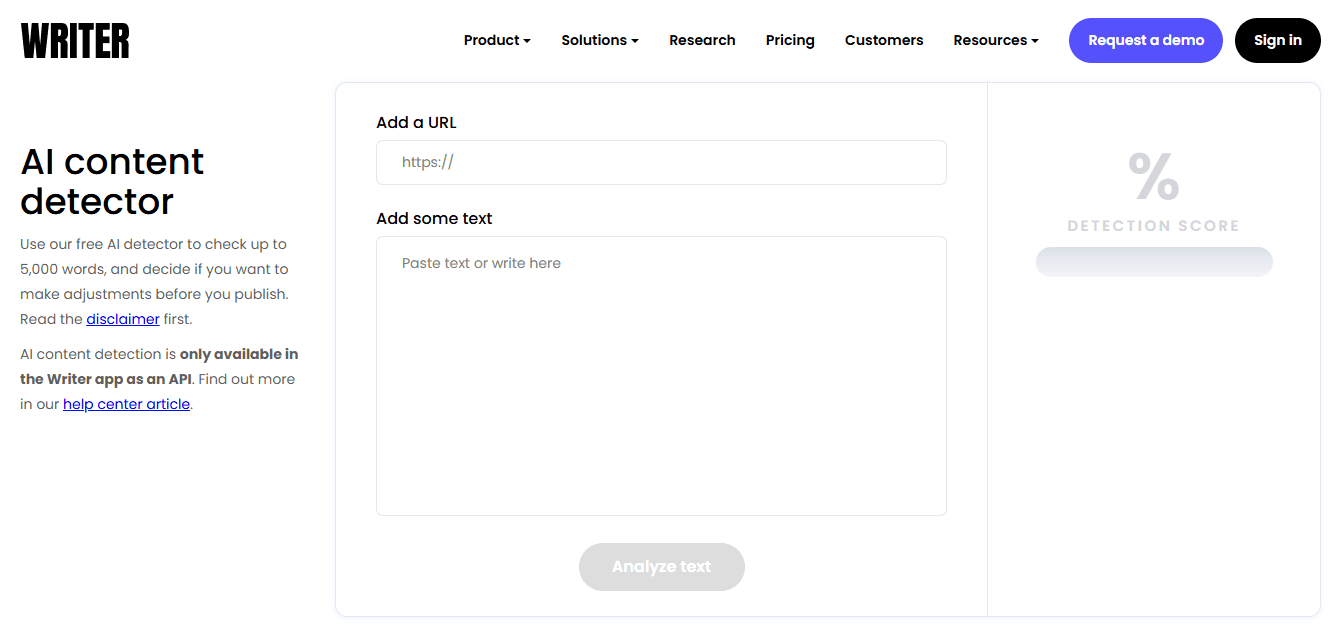Click the Sign in button
The image size is (1338, 629).
1278,40
